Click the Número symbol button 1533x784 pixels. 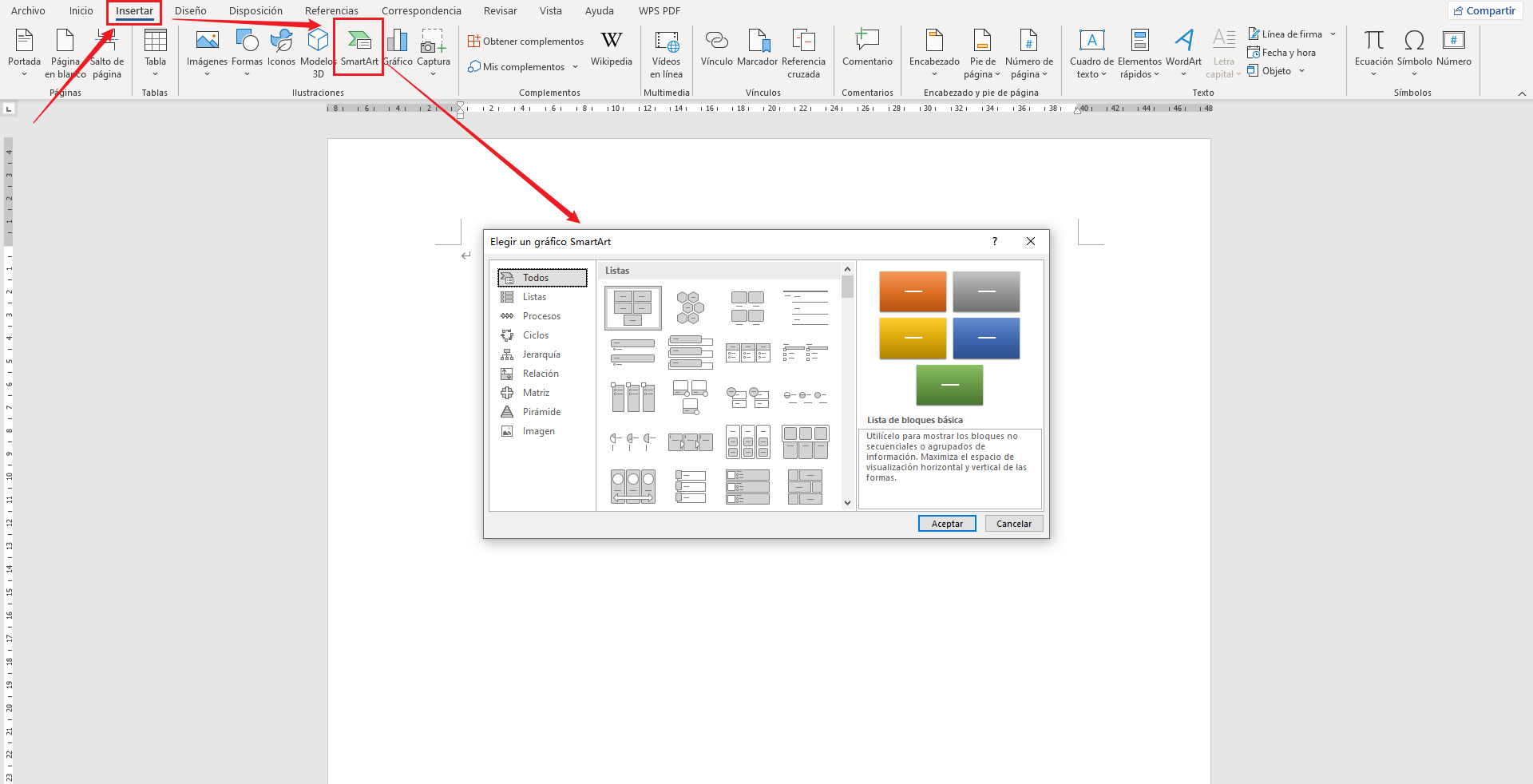pyautogui.click(x=1453, y=48)
